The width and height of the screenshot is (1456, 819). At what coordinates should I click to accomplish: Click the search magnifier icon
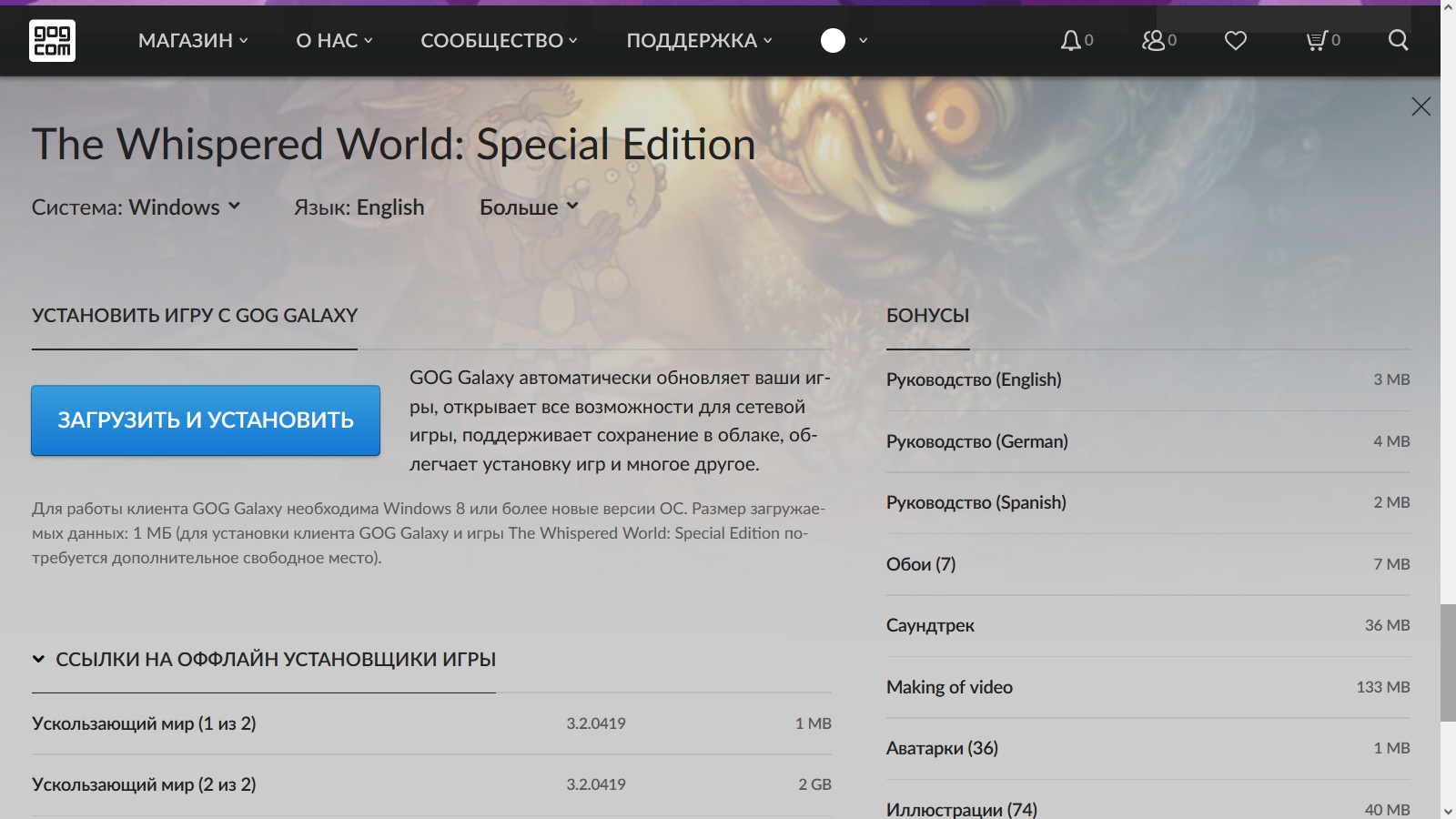(1397, 40)
